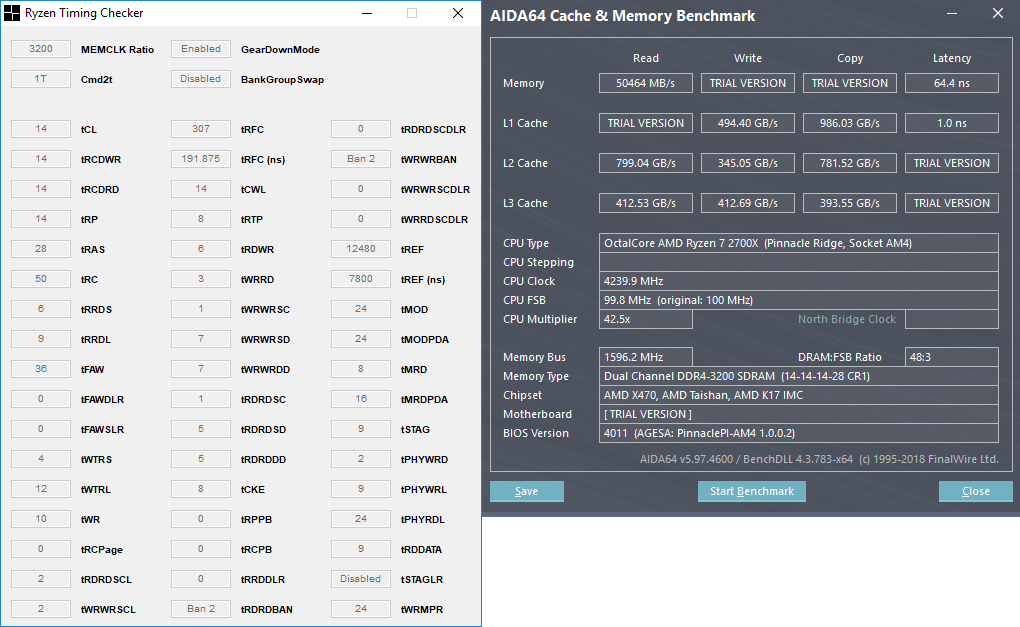Select the tREF 12480 value
This screenshot has width=1020, height=627.
click(x=361, y=248)
